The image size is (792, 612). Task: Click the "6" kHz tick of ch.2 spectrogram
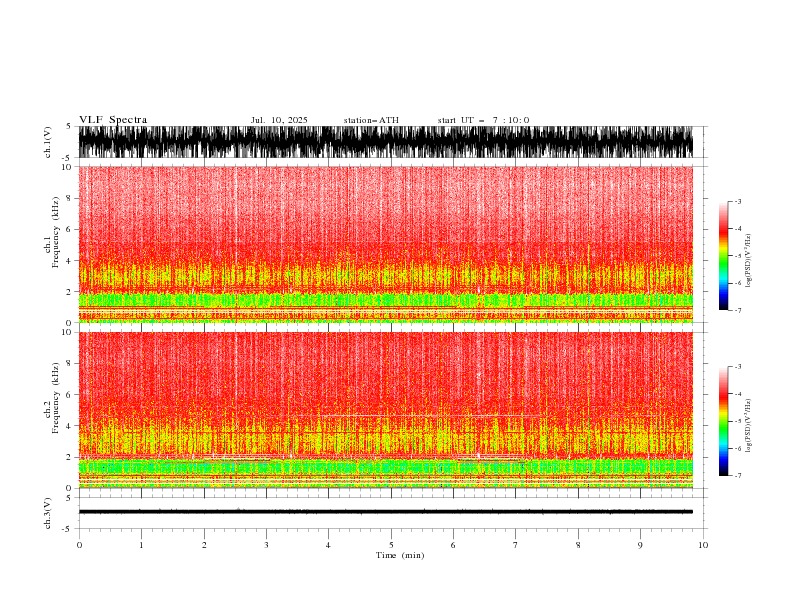pos(69,395)
